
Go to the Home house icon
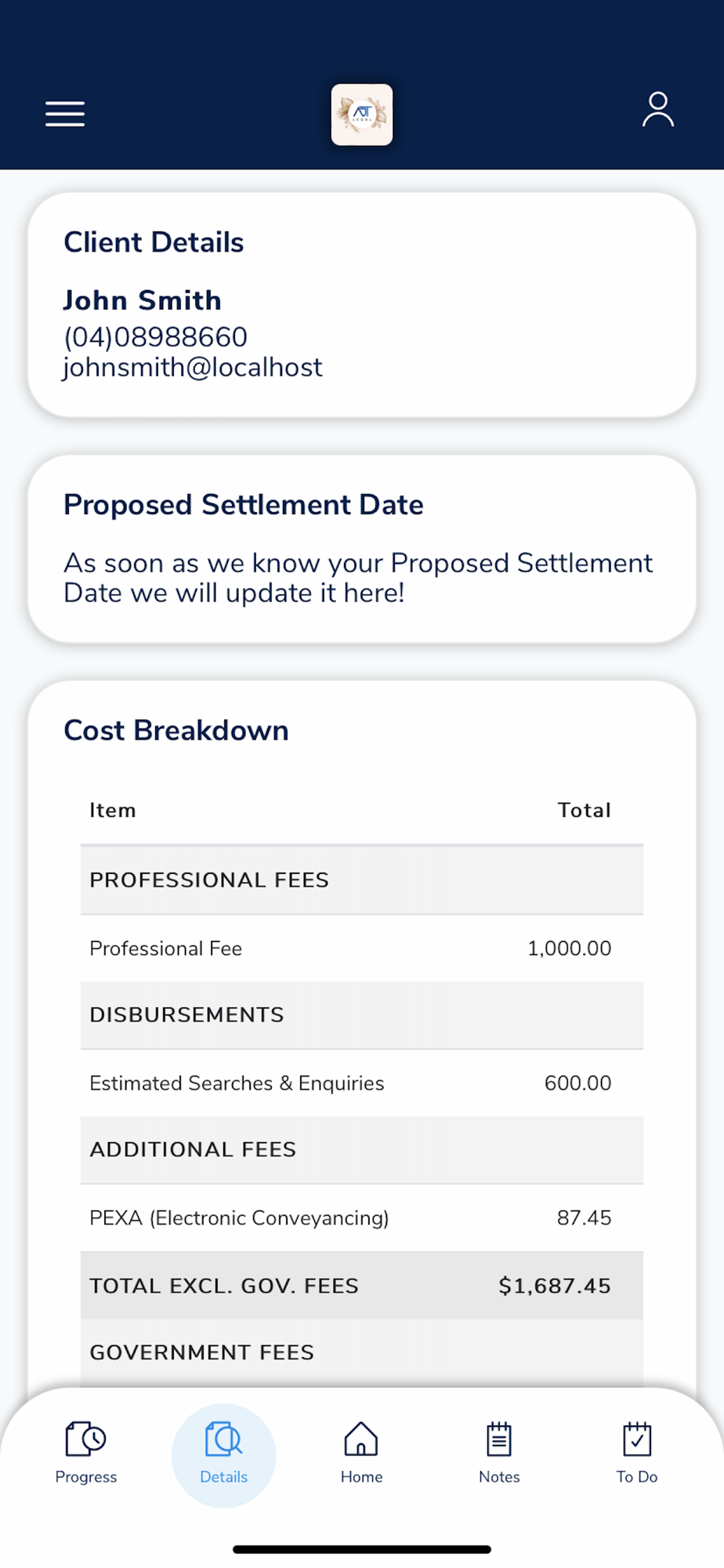pyautogui.click(x=361, y=1439)
